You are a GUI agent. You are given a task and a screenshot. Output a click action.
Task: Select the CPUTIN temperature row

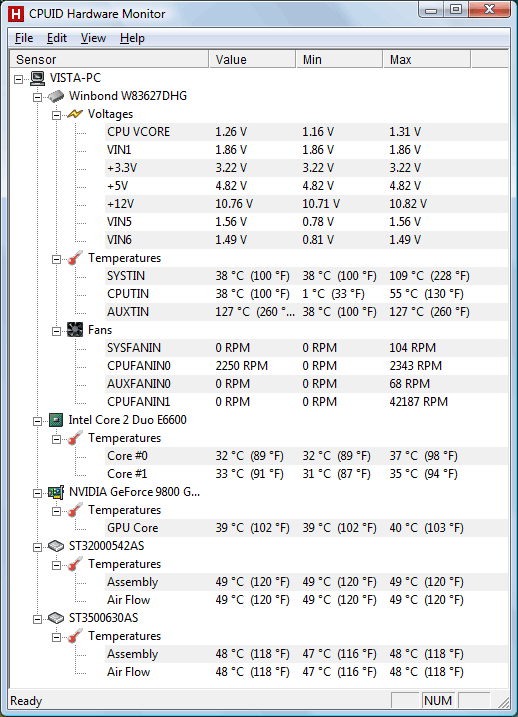pos(306,294)
